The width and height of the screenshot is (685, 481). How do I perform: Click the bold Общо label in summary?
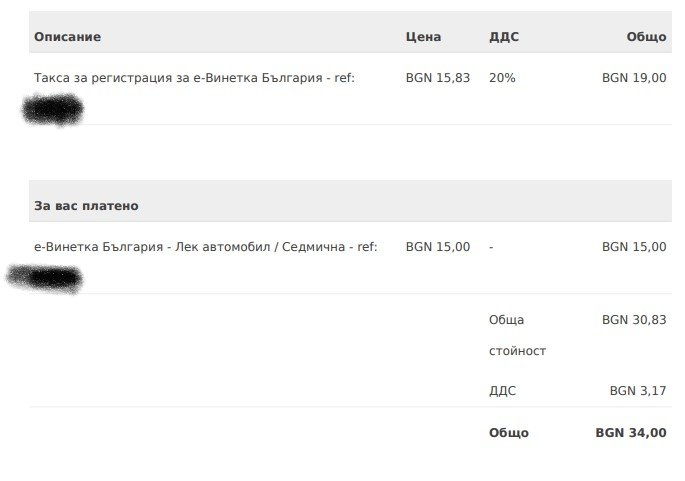[508, 433]
